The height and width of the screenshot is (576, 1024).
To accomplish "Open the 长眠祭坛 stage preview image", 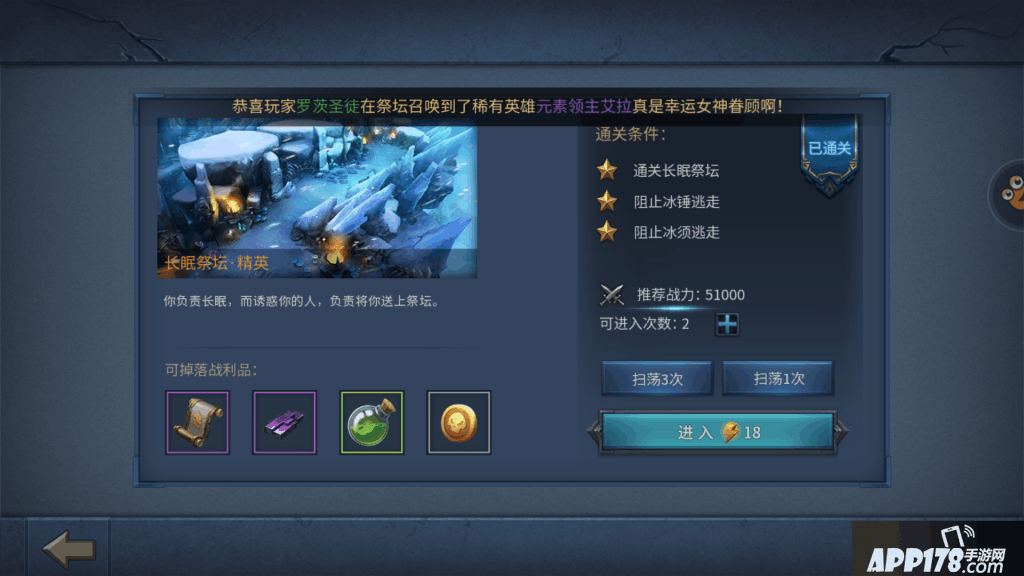I will [317, 198].
